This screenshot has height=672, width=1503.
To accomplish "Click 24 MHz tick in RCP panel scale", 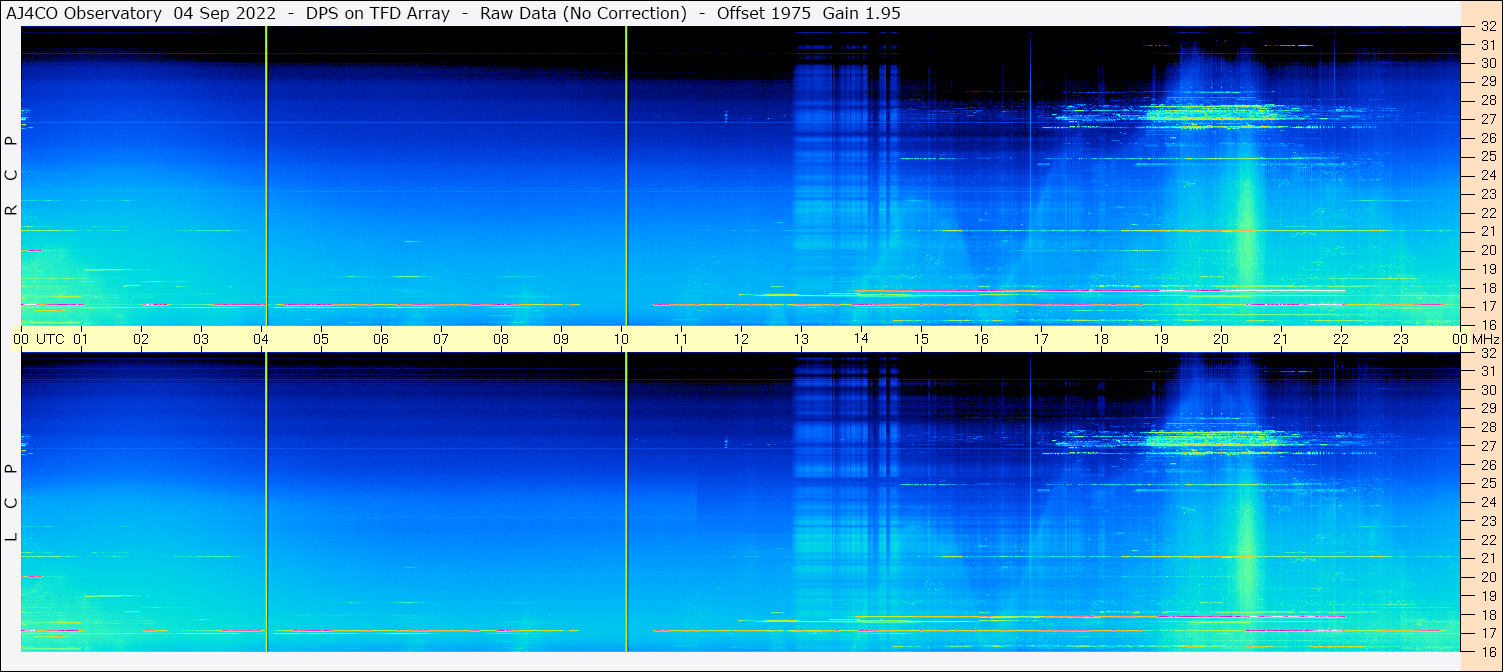I will coord(1487,175).
